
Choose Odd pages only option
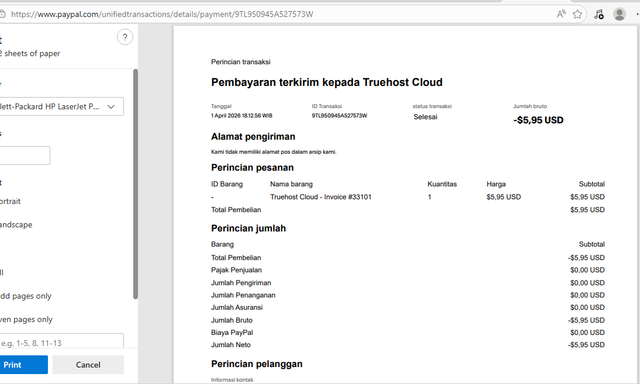(25, 296)
